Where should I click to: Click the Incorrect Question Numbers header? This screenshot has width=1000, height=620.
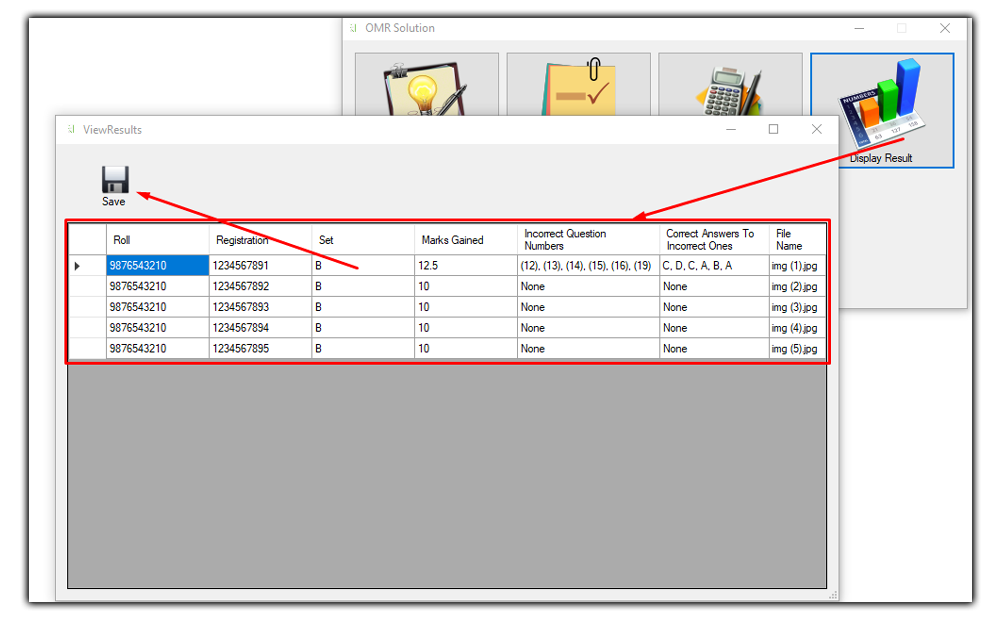pyautogui.click(x=587, y=240)
